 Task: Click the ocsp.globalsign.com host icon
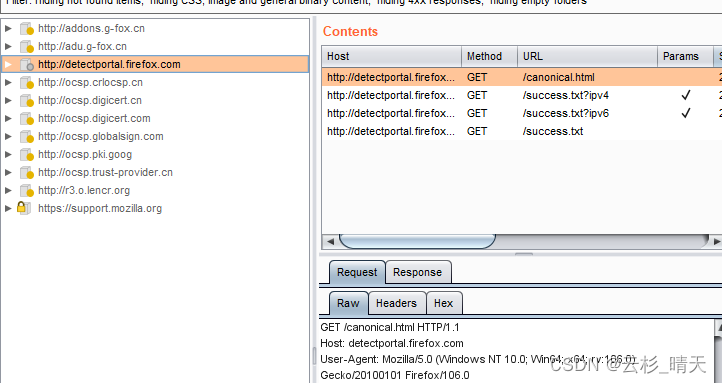(x=27, y=136)
